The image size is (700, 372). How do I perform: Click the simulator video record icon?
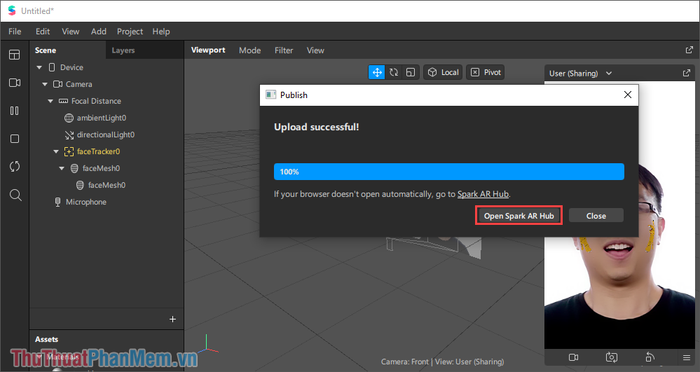tap(574, 357)
